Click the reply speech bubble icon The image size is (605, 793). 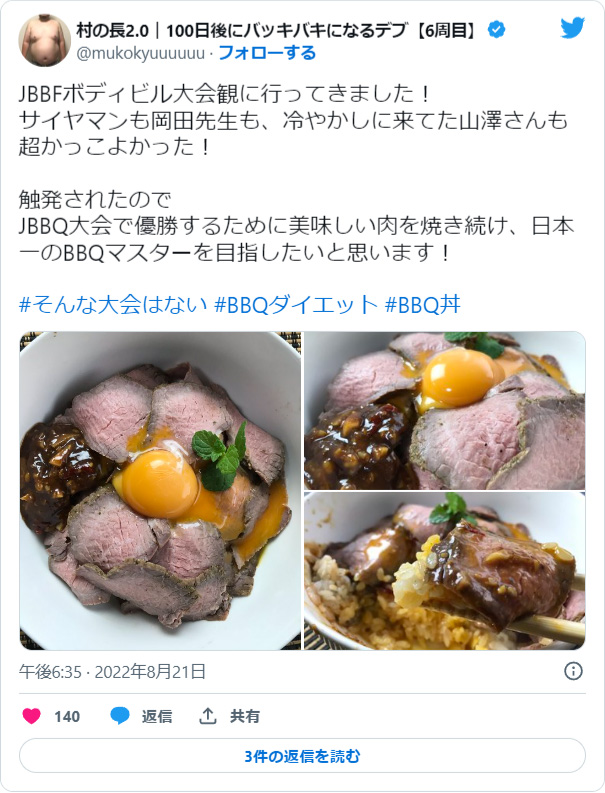pyautogui.click(x=120, y=716)
